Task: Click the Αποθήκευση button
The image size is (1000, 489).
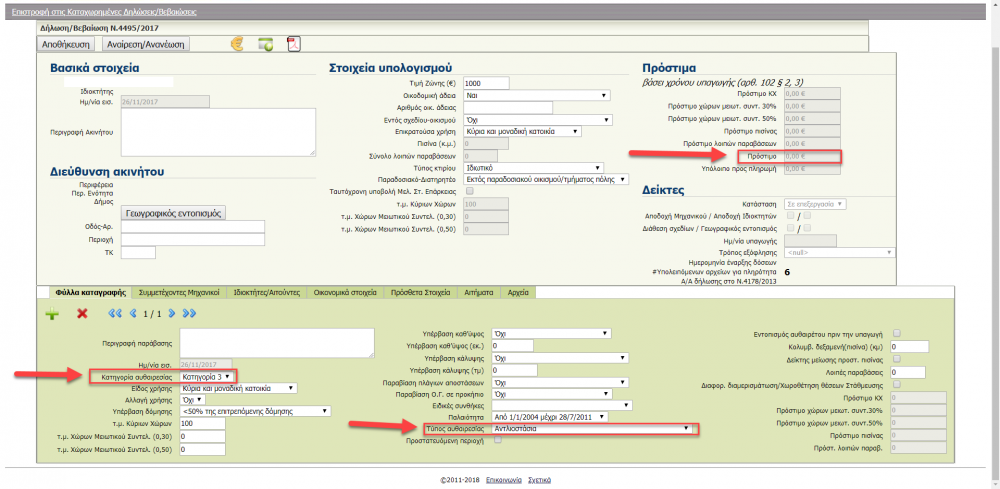Action: tap(66, 45)
